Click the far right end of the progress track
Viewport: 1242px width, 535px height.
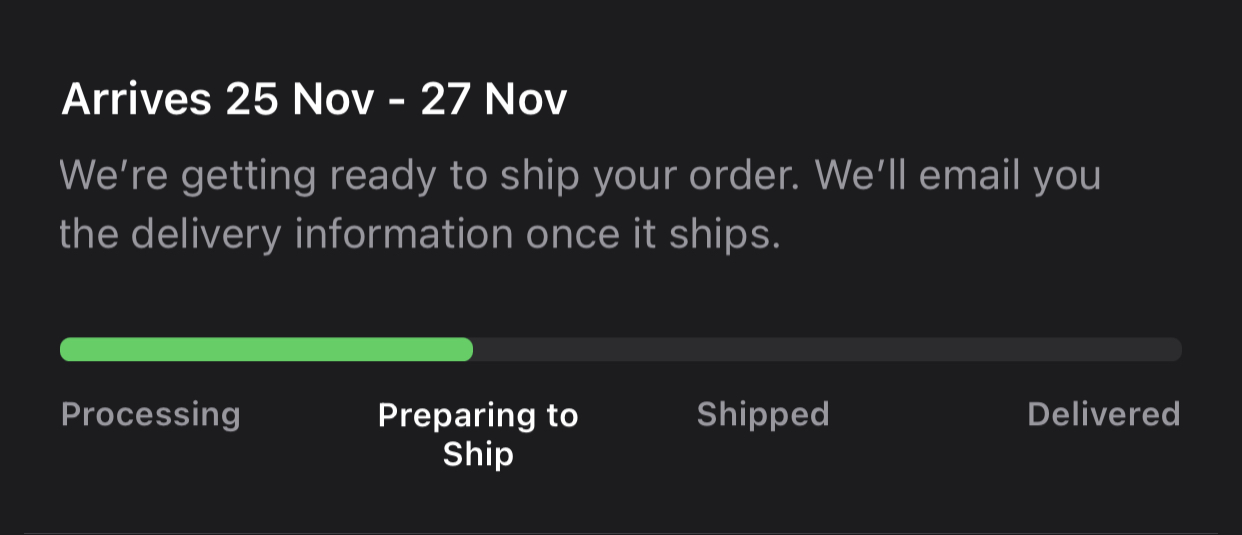(1175, 349)
